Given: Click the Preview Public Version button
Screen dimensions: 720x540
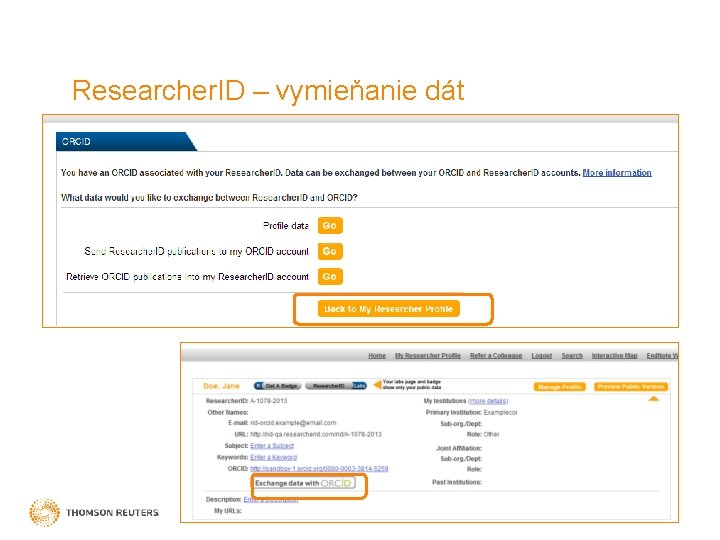Looking at the screenshot, I should point(630,387).
